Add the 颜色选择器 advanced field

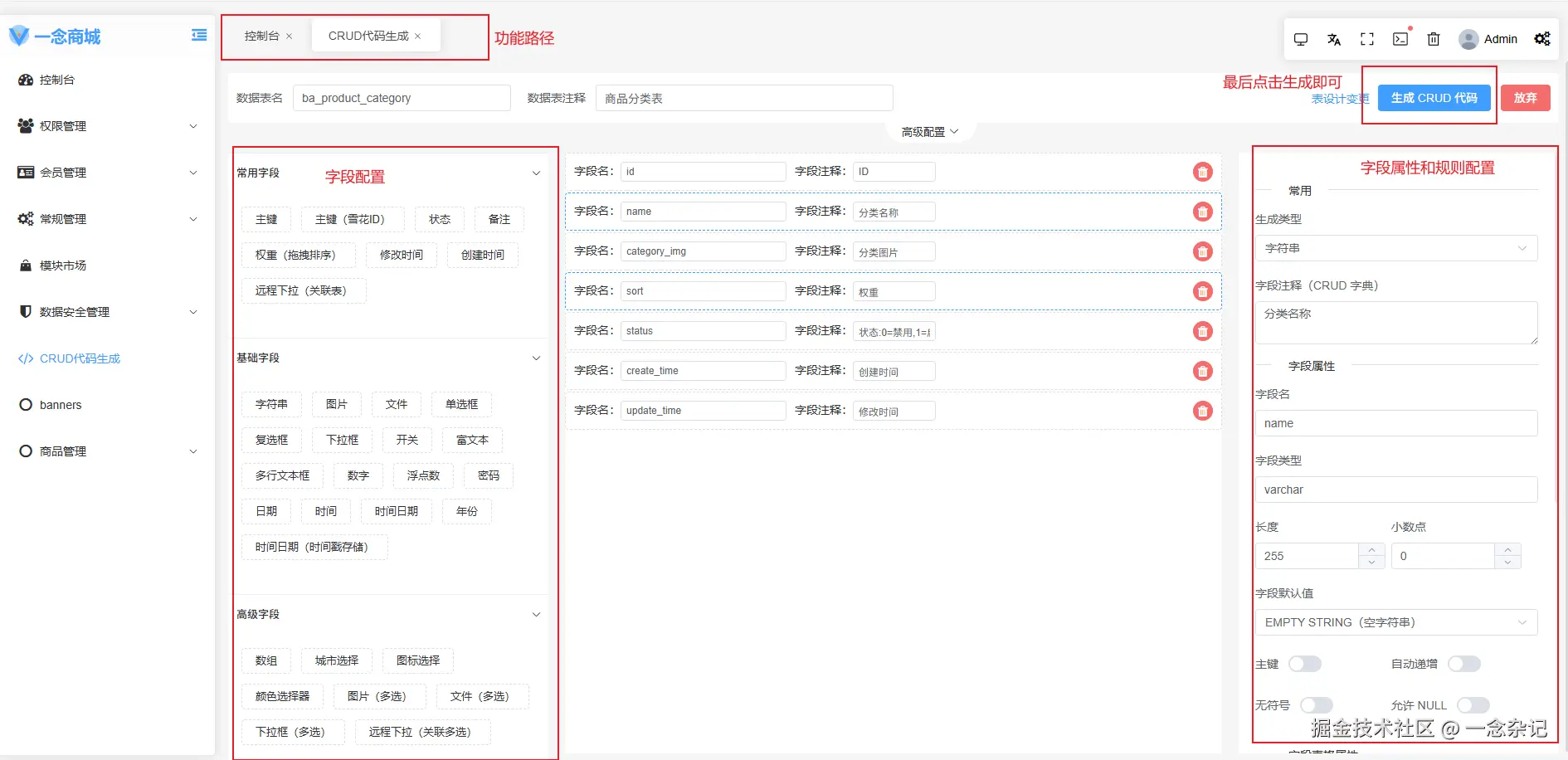282,696
